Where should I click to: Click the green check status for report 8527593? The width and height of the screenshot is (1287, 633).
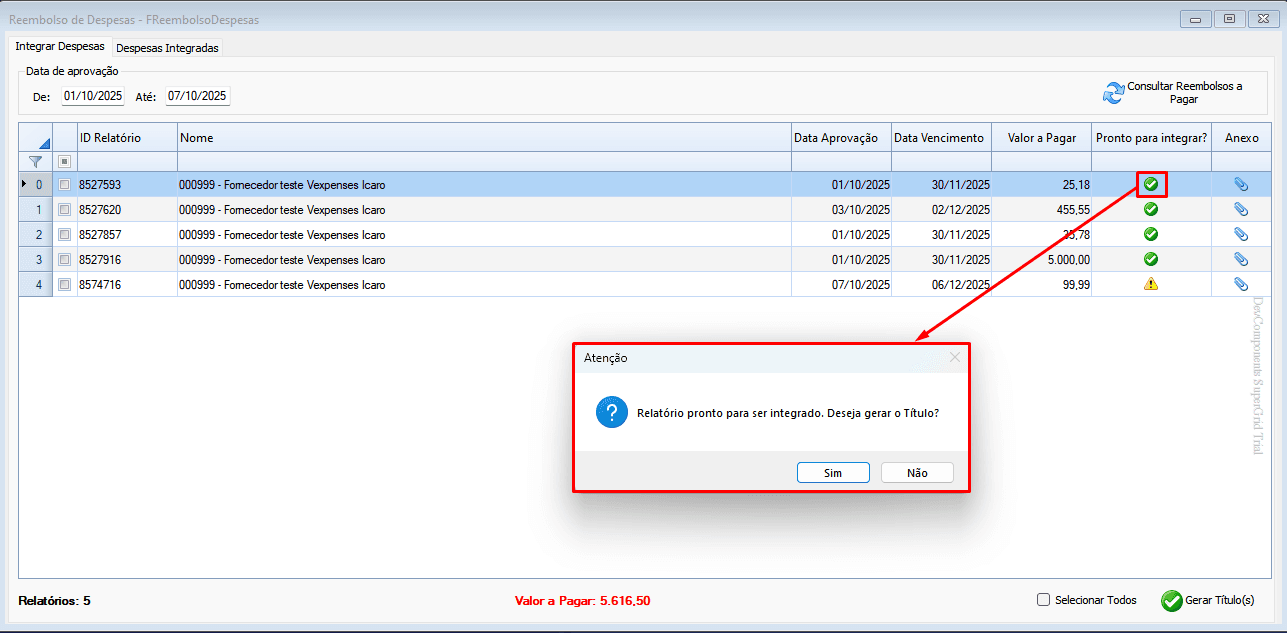[x=1151, y=184]
